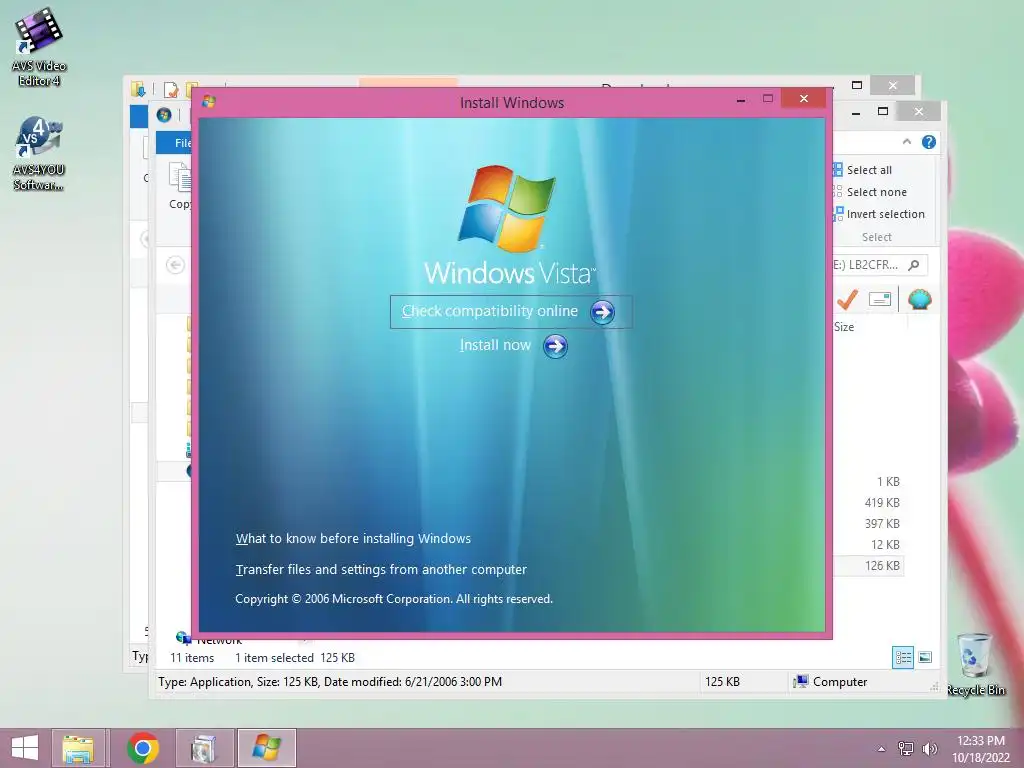Click the Windows orb icon in Explorer title bar
This screenshot has width=1024, height=768.
pos(164,116)
